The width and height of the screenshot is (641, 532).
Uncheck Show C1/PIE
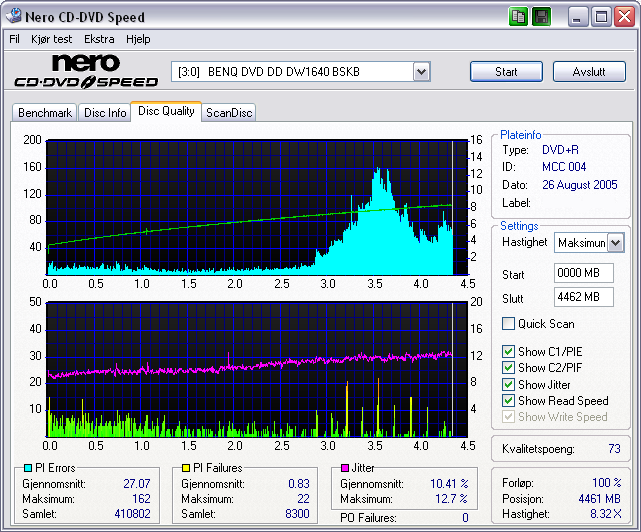508,352
